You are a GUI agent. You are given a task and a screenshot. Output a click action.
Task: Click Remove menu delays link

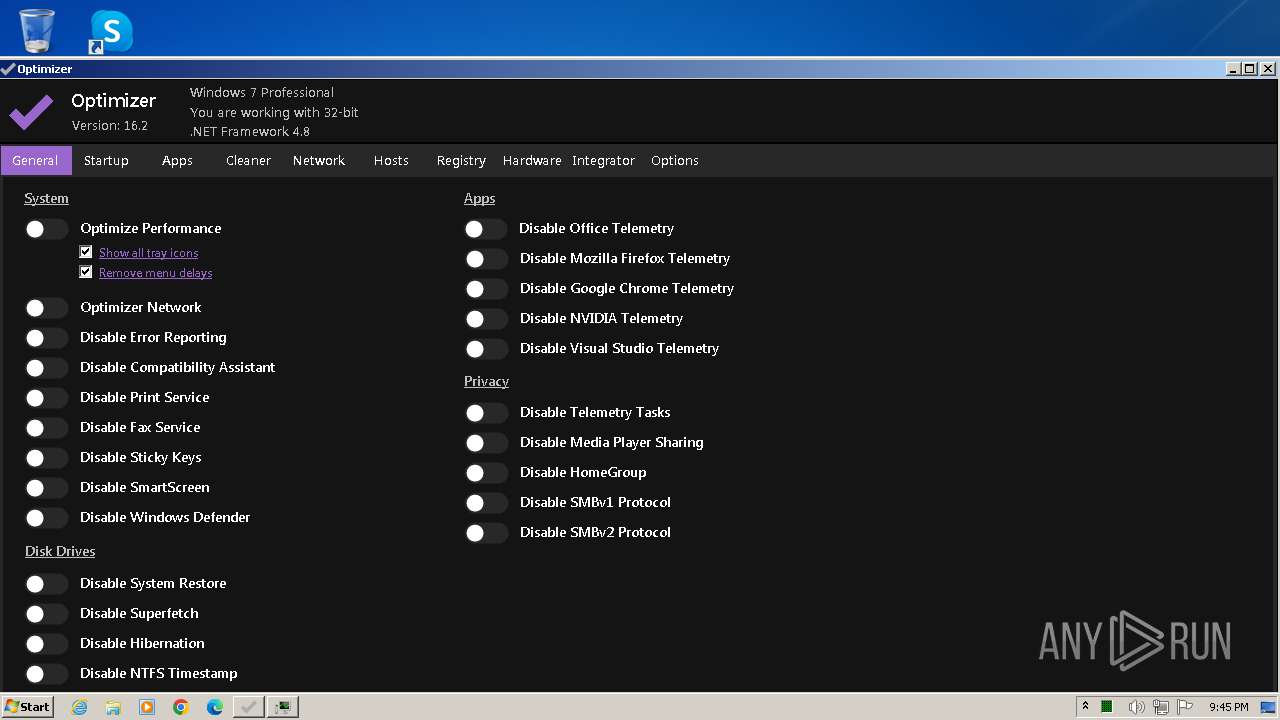click(x=155, y=273)
